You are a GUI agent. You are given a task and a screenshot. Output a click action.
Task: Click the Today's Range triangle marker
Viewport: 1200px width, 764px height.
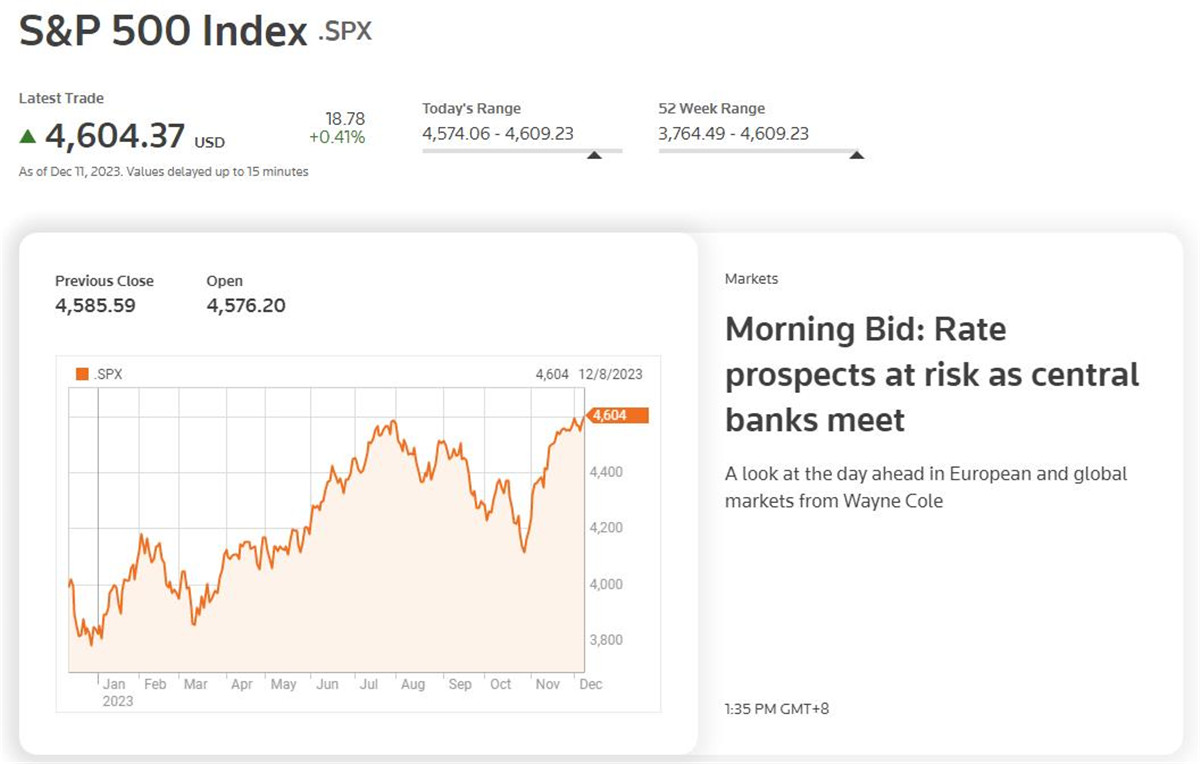[x=594, y=155]
